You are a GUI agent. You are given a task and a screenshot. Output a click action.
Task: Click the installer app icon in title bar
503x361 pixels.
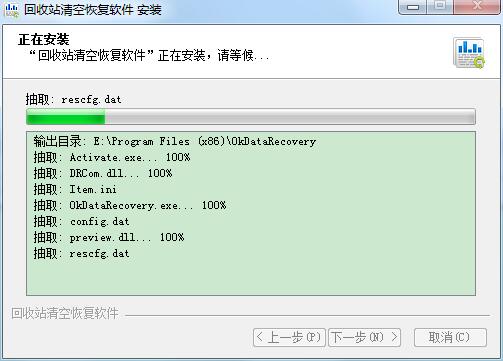coord(12,10)
